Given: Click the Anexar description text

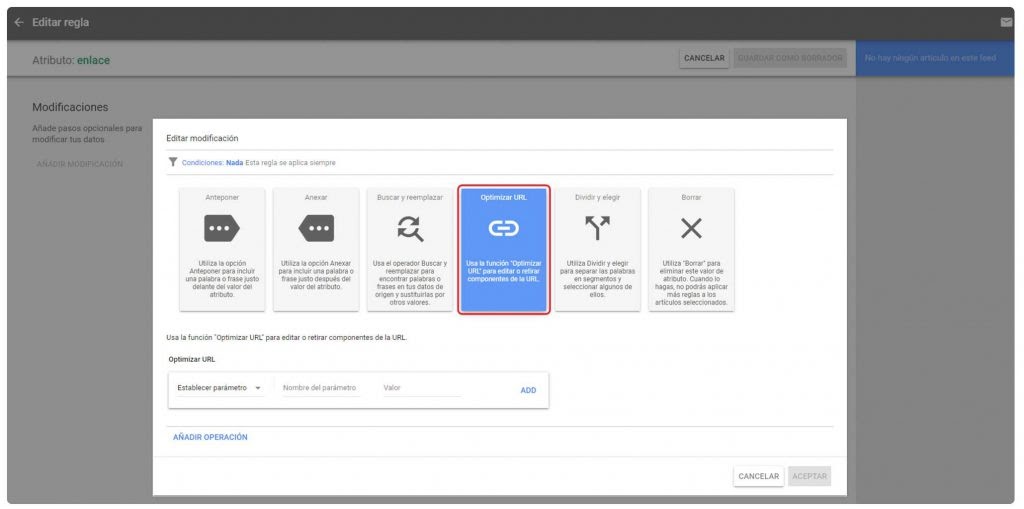Looking at the screenshot, I should (316, 275).
